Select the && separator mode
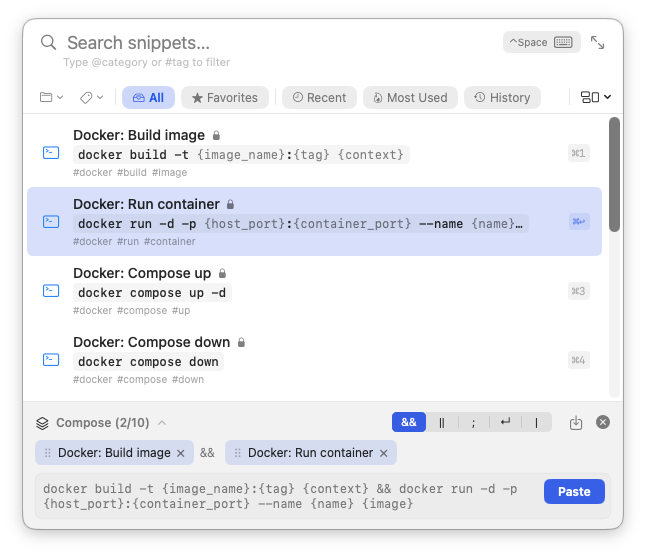This screenshot has height=556, width=646. [x=409, y=422]
